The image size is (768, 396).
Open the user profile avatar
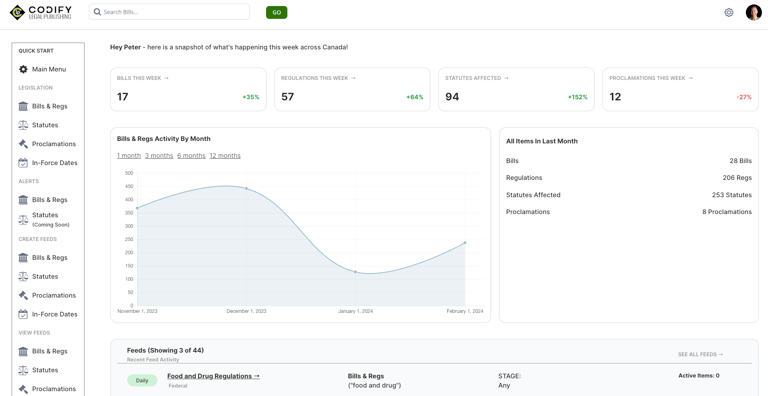coord(753,12)
